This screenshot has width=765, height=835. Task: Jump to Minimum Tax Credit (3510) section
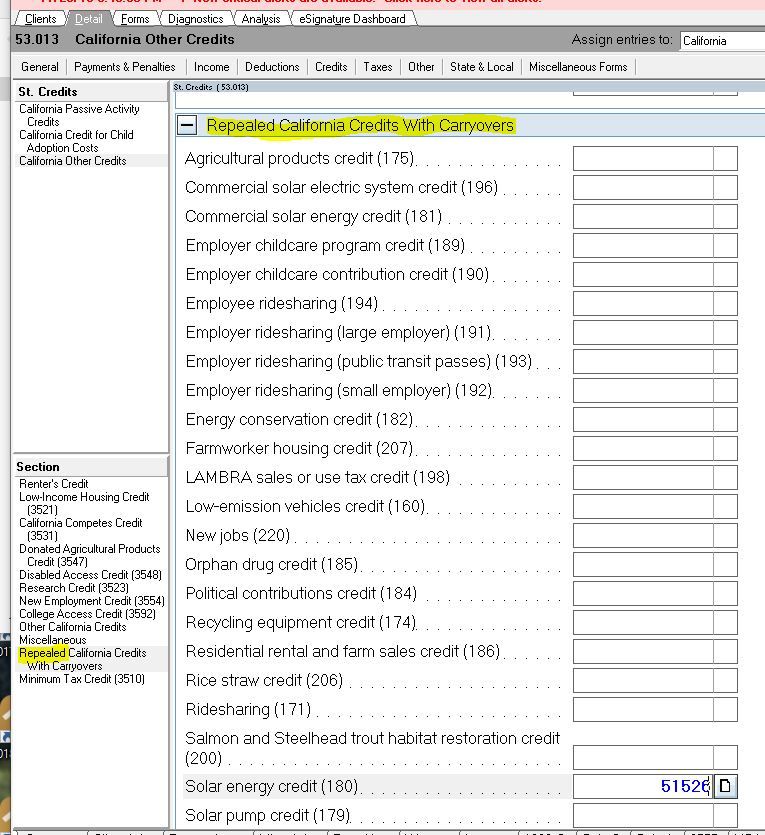click(82, 679)
